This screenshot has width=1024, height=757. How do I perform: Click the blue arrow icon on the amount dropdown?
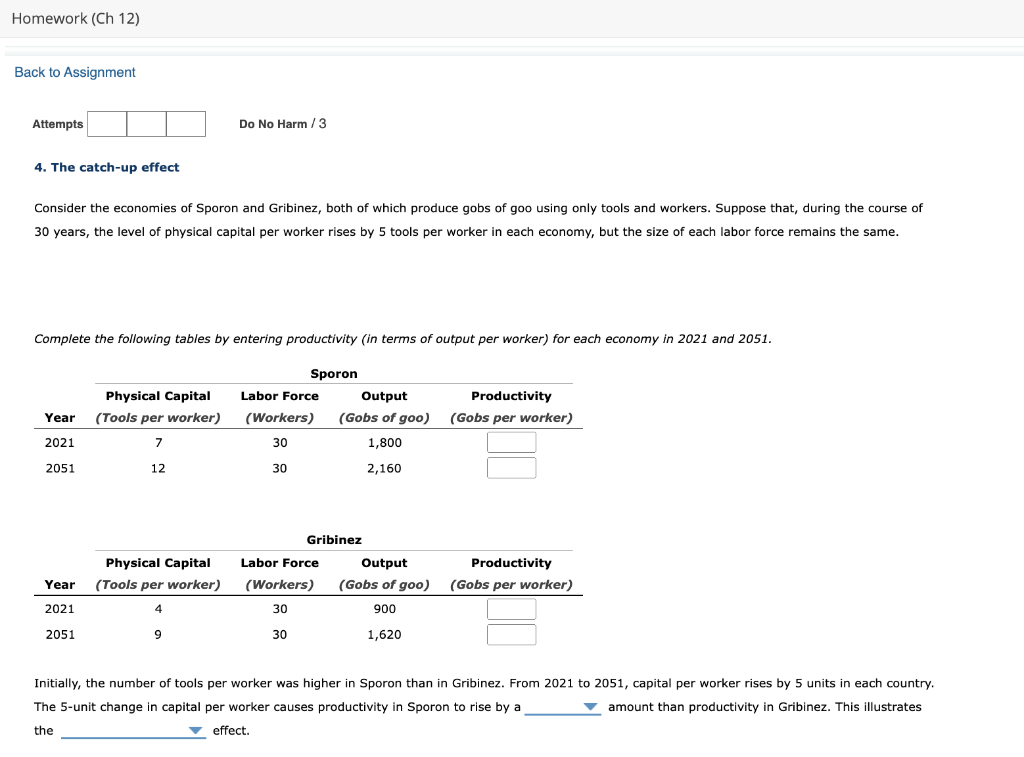pos(591,706)
